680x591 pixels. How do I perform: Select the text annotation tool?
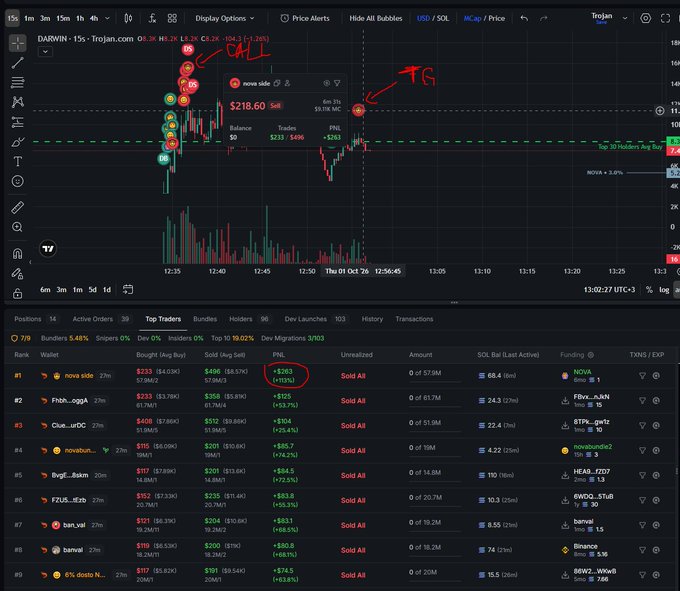pyautogui.click(x=18, y=161)
